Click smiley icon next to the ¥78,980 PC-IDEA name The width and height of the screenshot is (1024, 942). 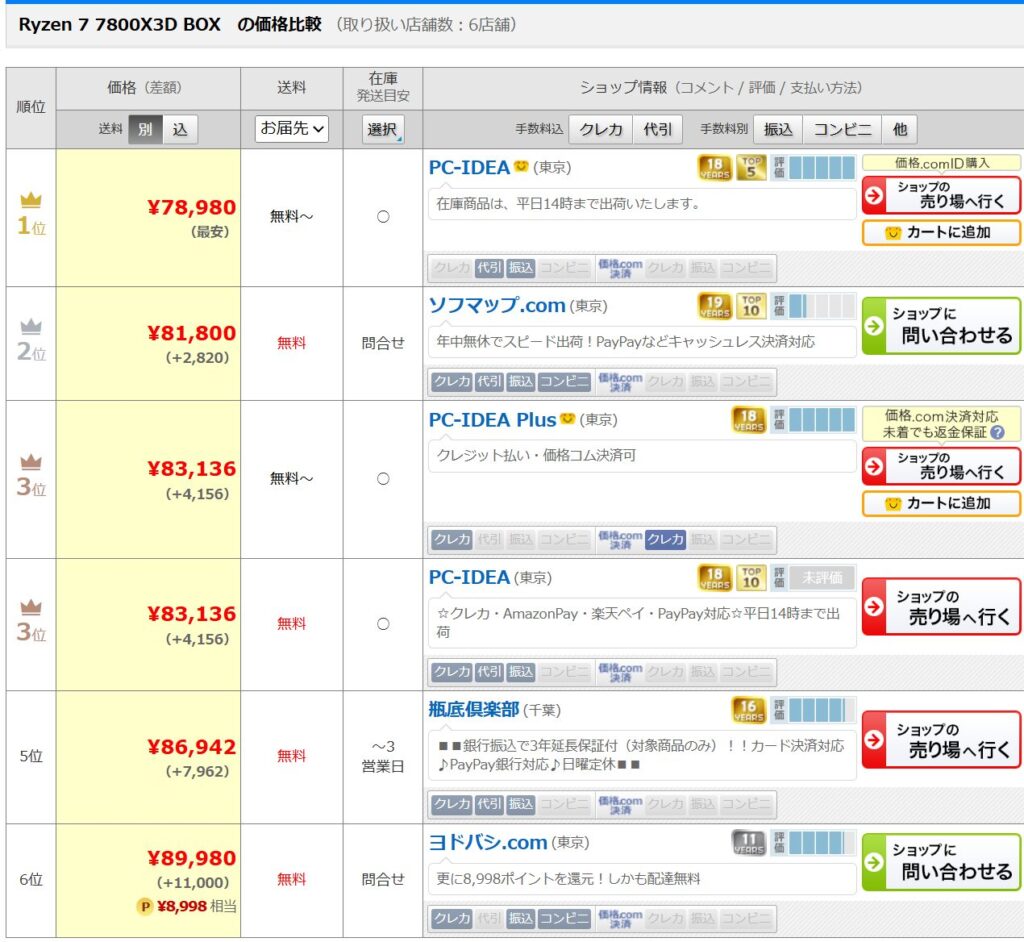(520, 166)
